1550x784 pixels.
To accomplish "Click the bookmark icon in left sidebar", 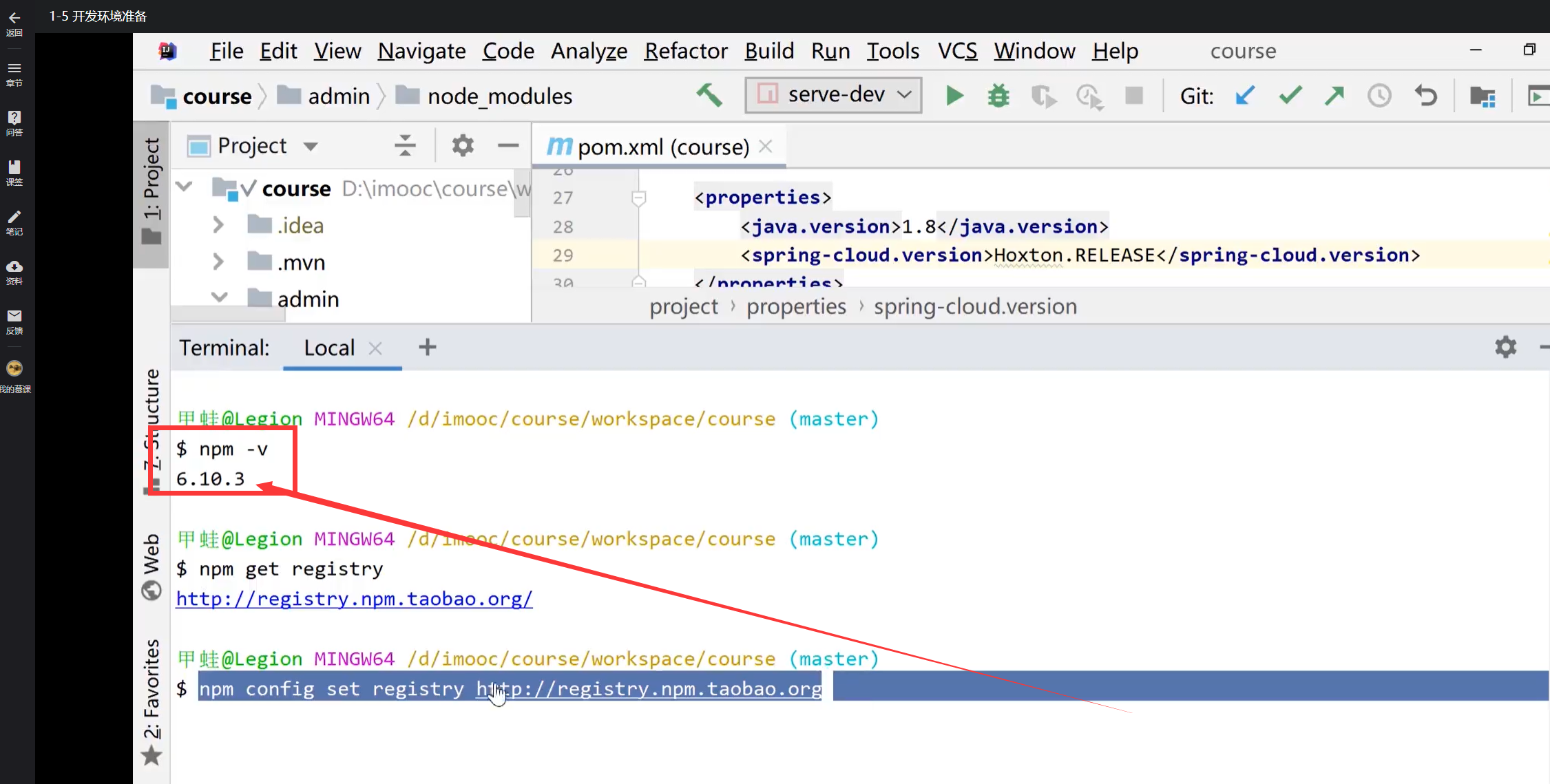I will click(x=14, y=167).
